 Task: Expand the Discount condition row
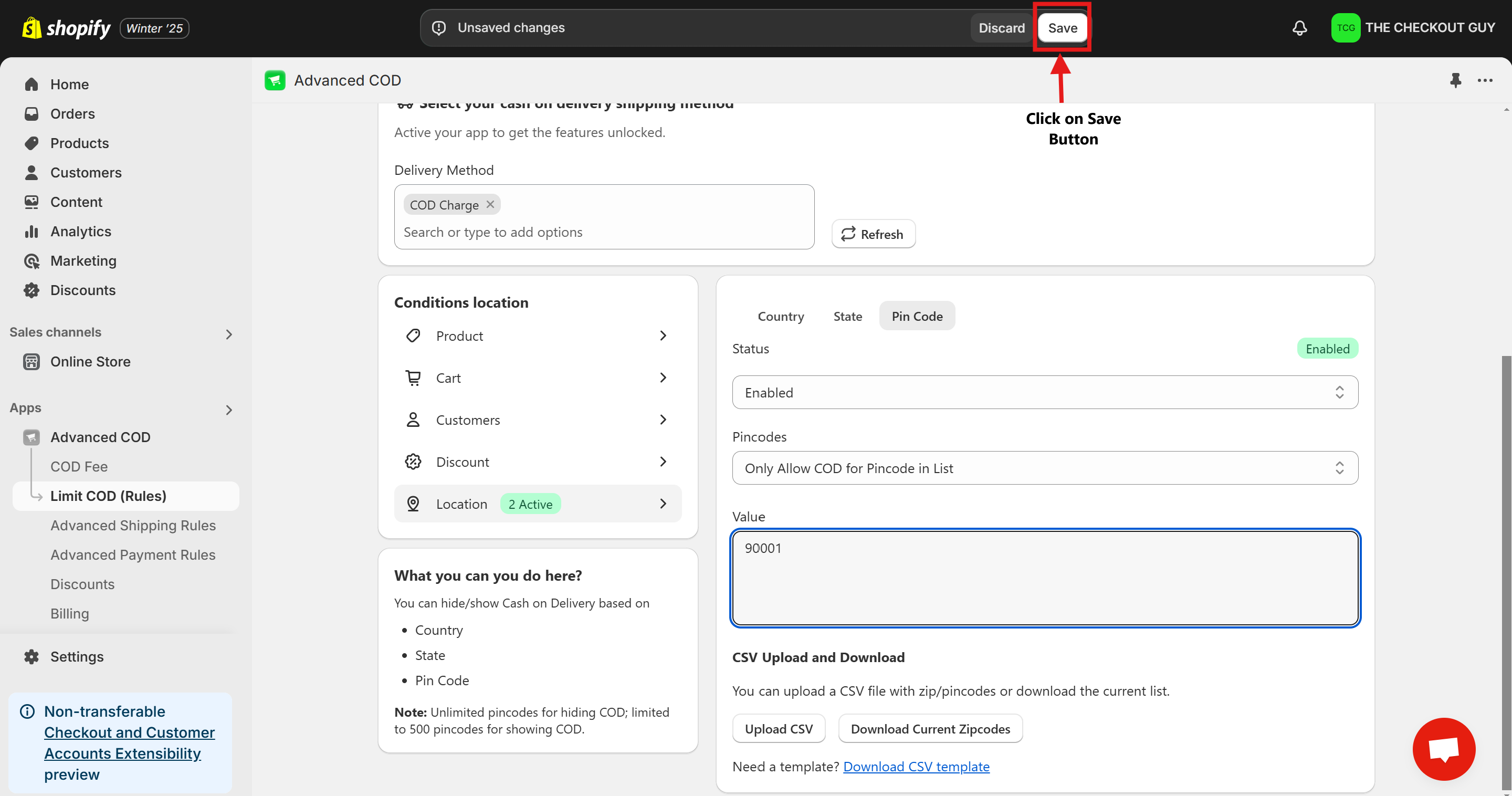pyautogui.click(x=538, y=462)
